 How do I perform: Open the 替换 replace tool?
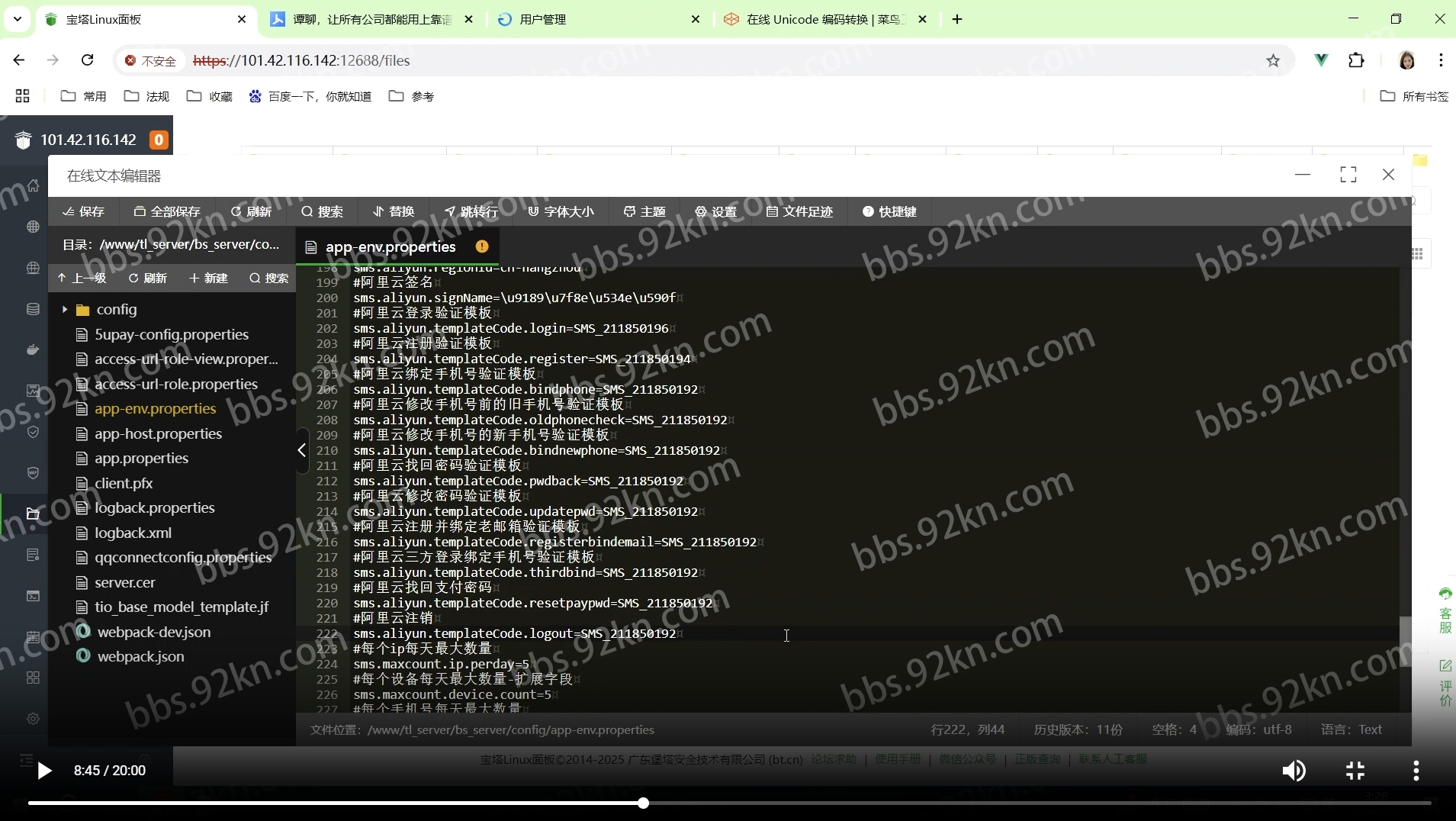click(394, 211)
